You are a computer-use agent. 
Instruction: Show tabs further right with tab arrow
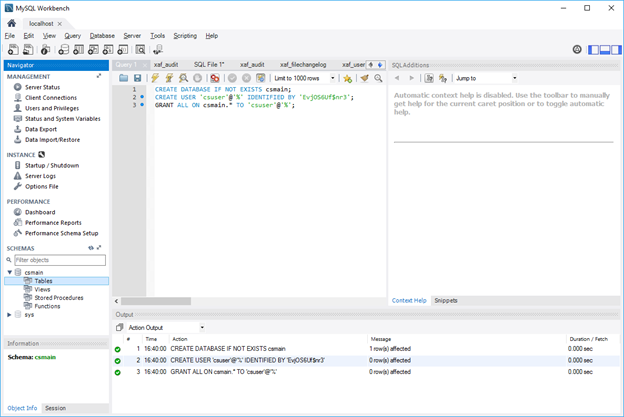[380, 64]
